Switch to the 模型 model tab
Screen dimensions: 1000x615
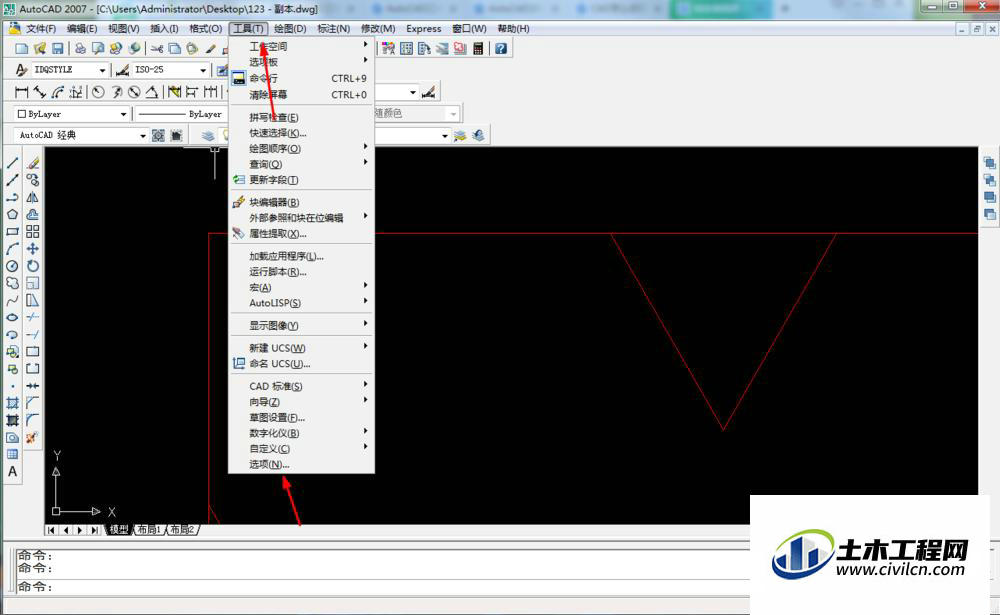119,530
